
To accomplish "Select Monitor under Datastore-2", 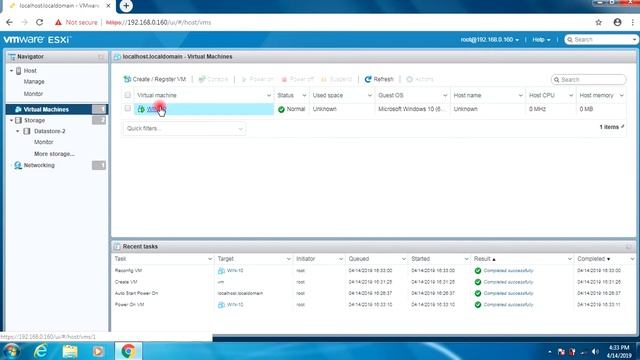I will click(44, 142).
